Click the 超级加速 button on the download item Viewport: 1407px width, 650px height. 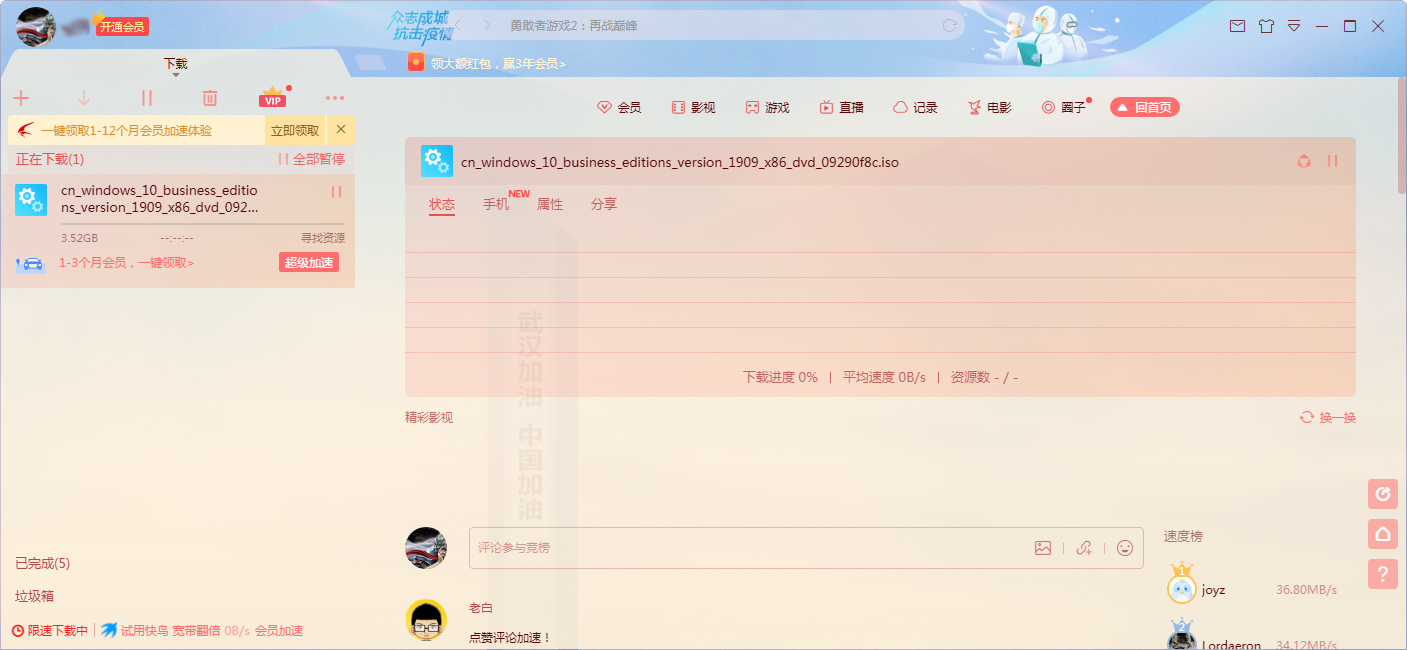point(309,264)
